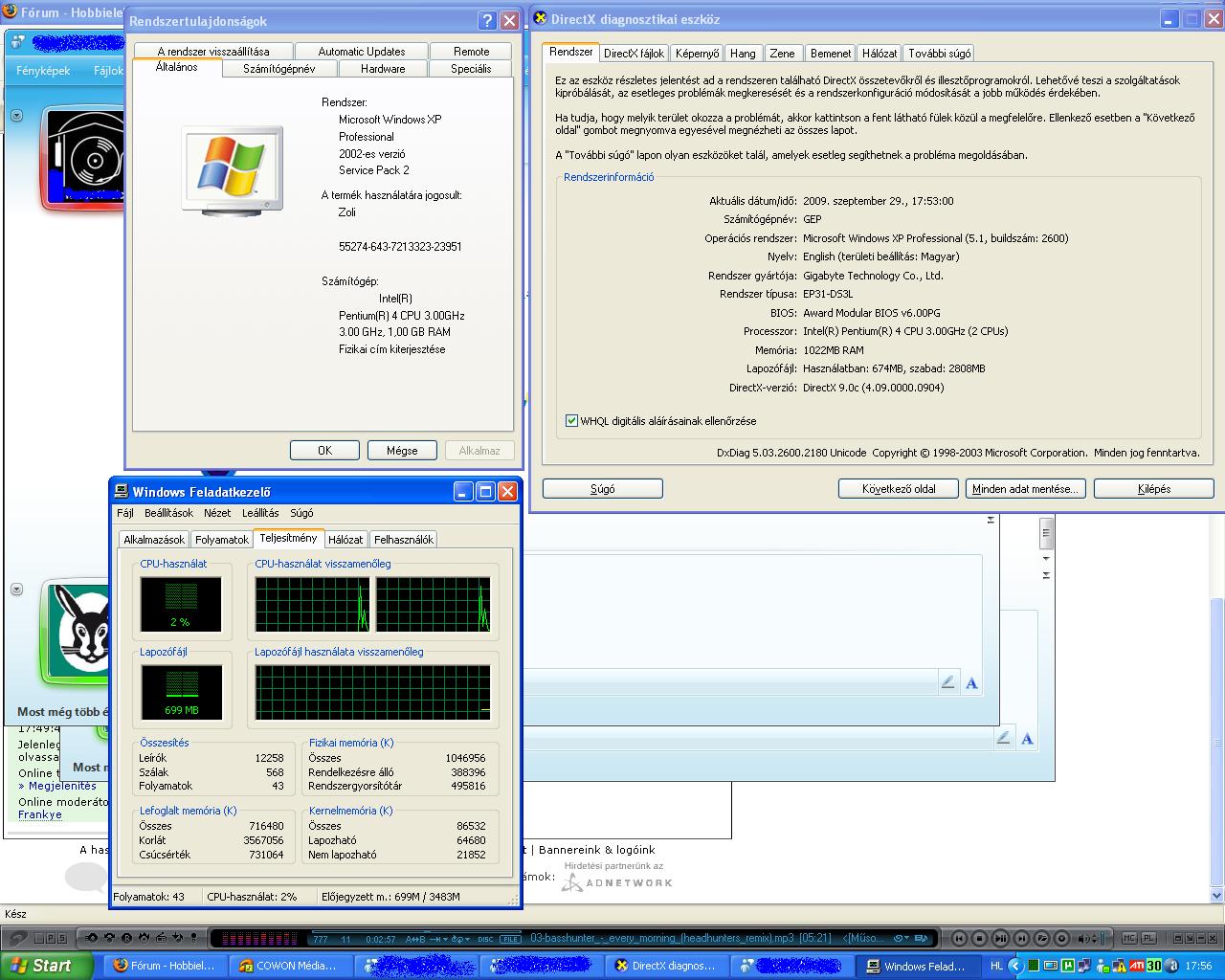Switch to DirectX fájlok tab
1225x980 pixels.
[634, 54]
